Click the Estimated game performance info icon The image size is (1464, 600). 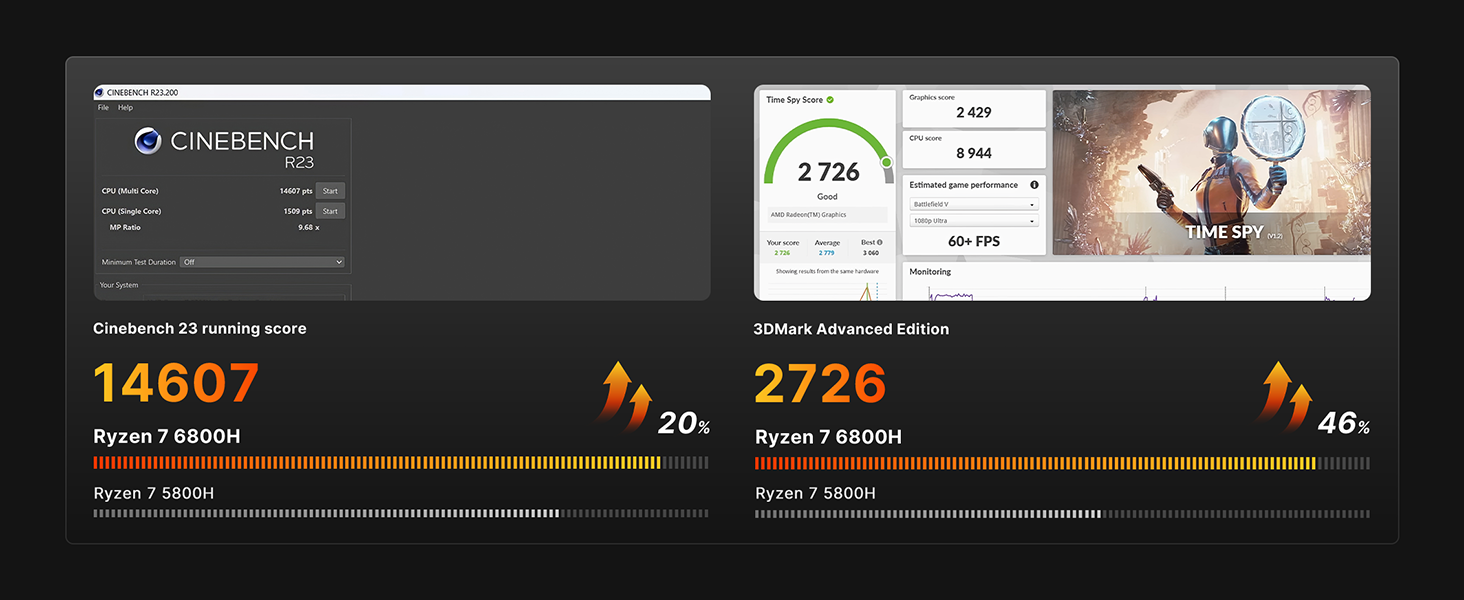[x=1034, y=185]
